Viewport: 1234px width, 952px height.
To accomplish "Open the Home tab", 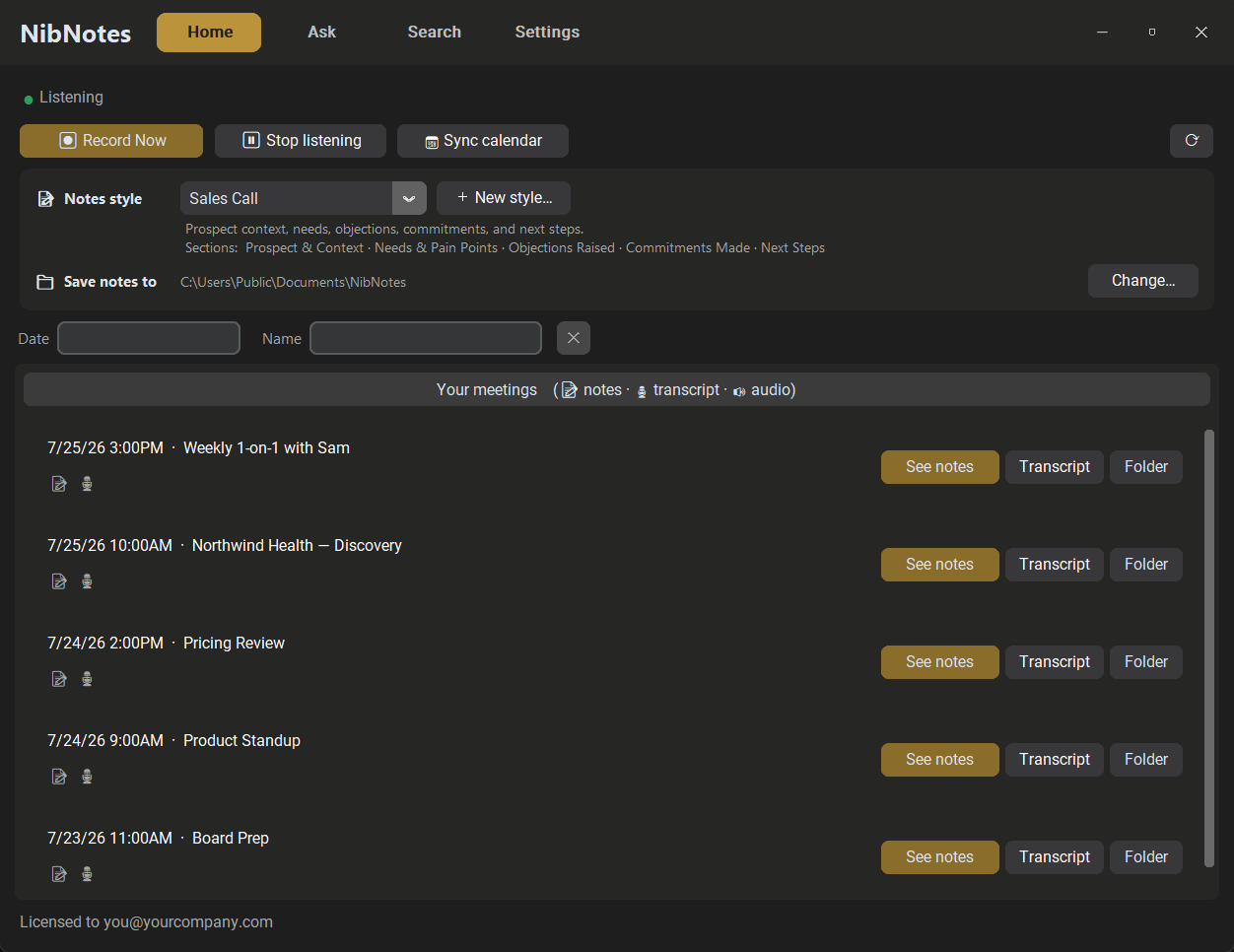I will click(209, 33).
